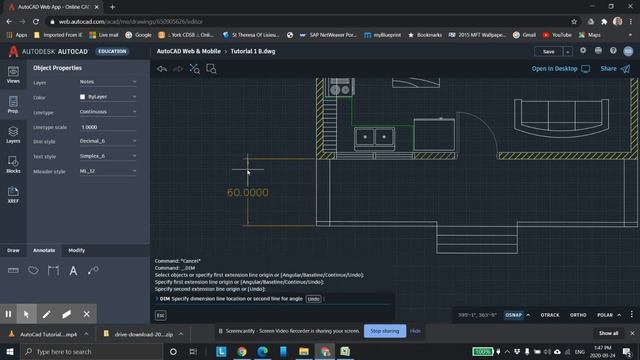Click Stop sharing button
The width and height of the screenshot is (640, 360).
coord(384,331)
